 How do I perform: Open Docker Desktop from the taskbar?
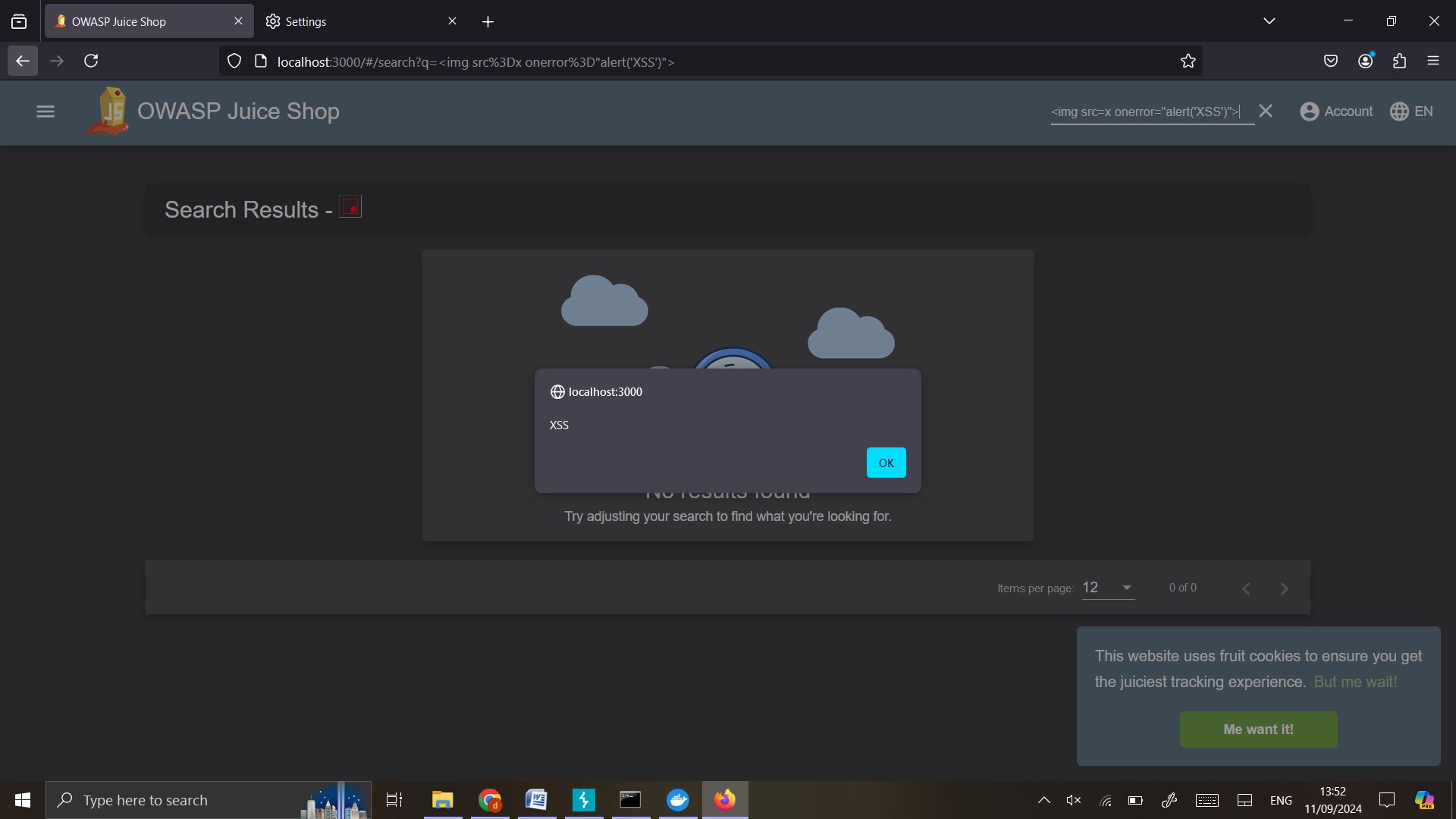tap(678, 800)
